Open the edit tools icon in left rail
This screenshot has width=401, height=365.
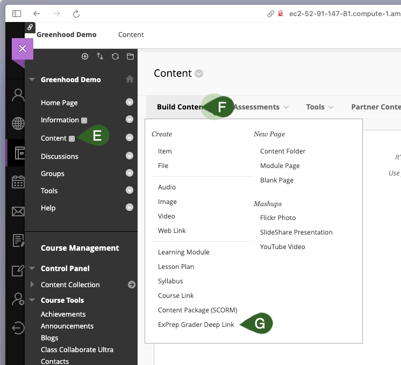click(x=18, y=270)
